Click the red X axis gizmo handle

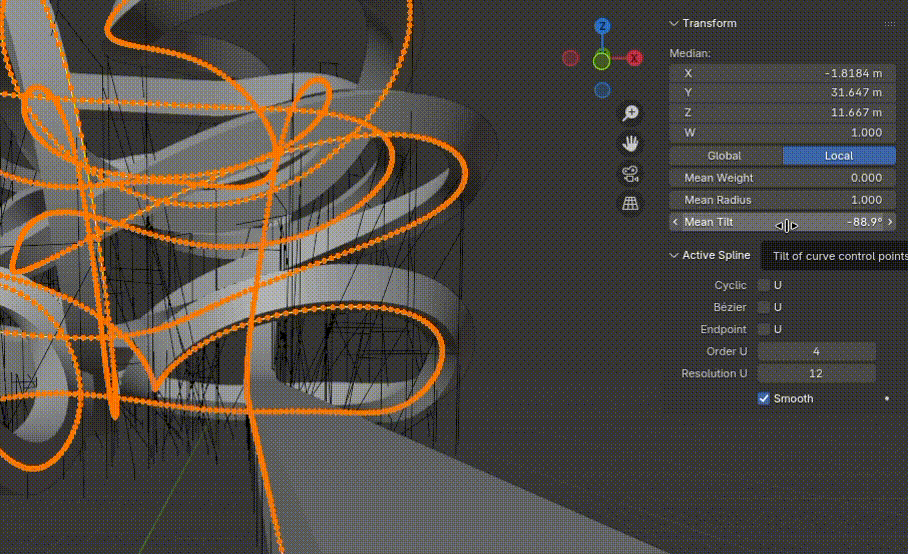[634, 59]
